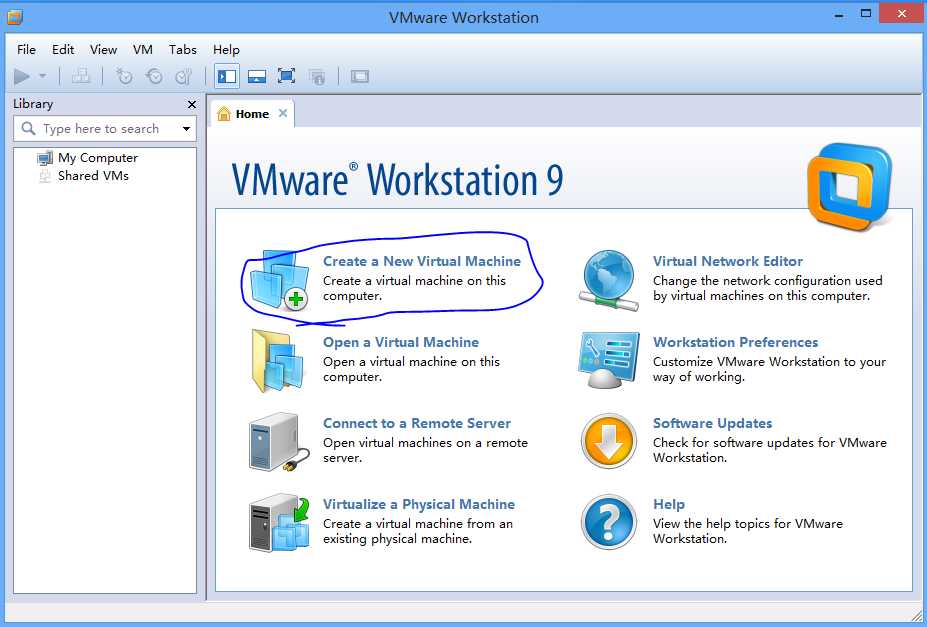Image resolution: width=927 pixels, height=627 pixels.
Task: Click the Connect to a Remote Server icon
Action: (274, 442)
